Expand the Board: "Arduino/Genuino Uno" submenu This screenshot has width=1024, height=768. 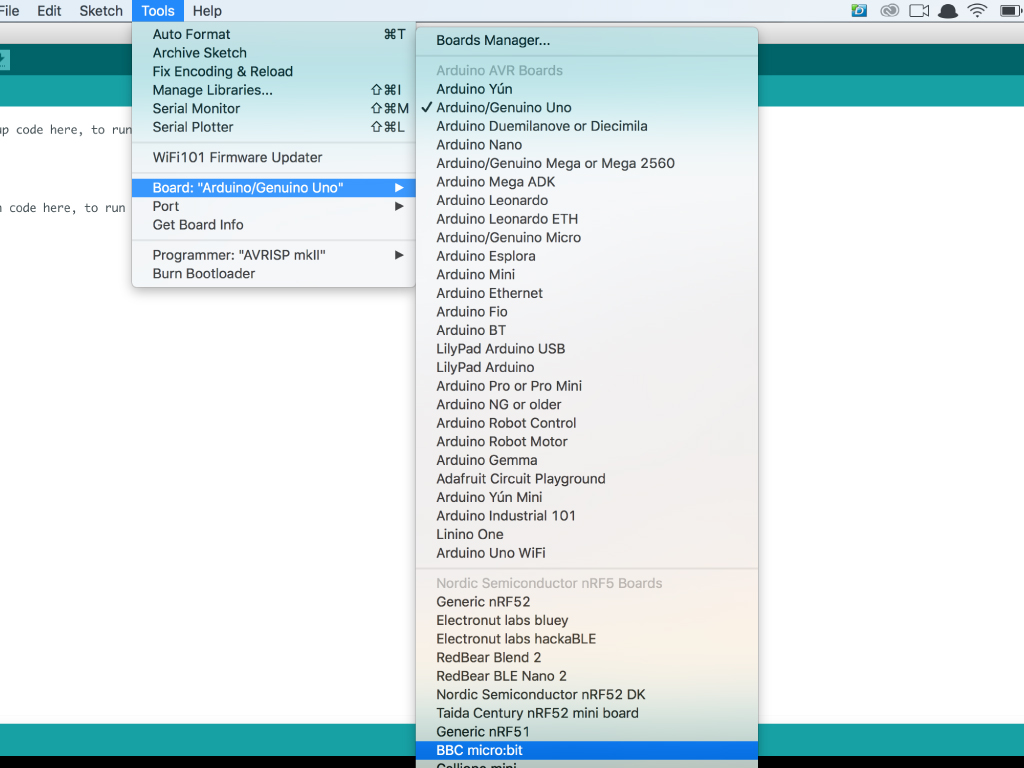pos(274,188)
